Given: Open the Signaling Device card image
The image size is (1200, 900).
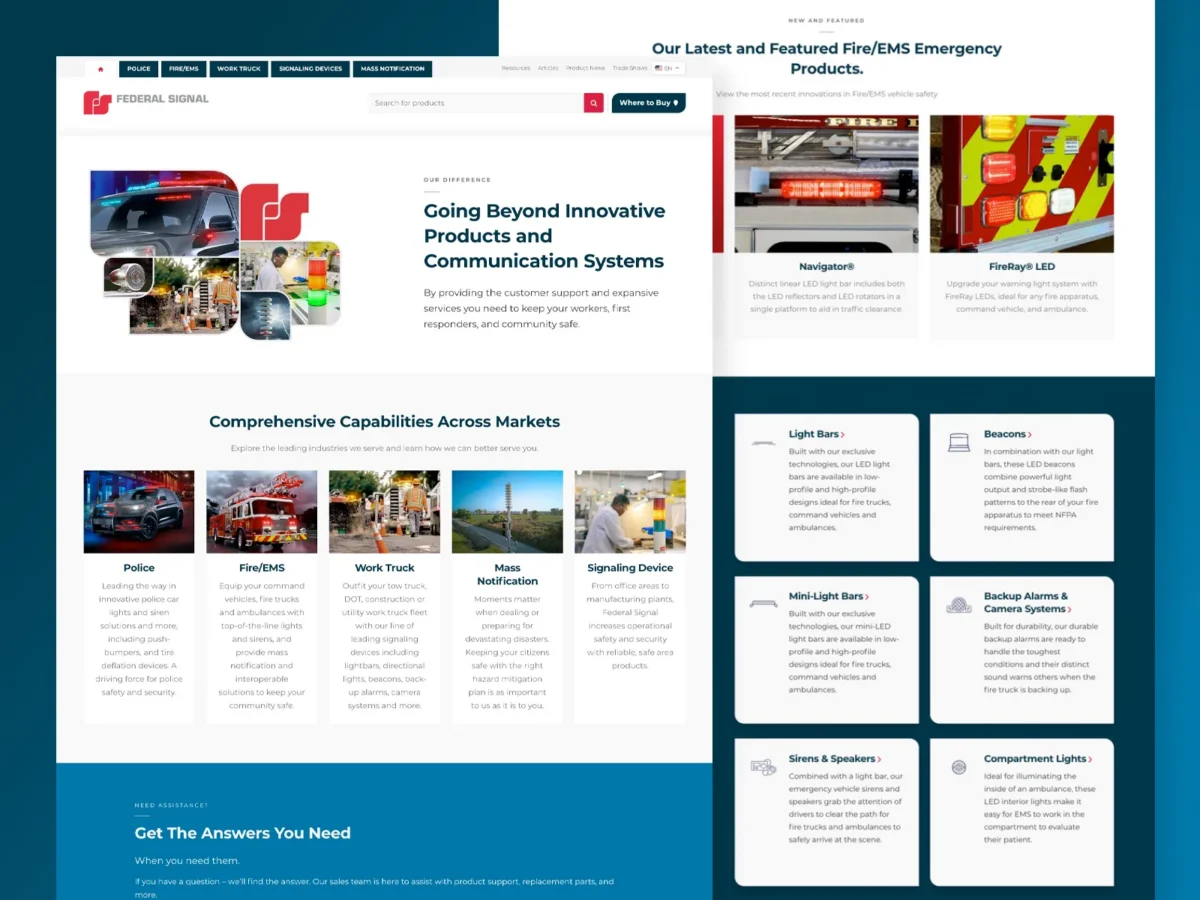Looking at the screenshot, I should click(630, 512).
